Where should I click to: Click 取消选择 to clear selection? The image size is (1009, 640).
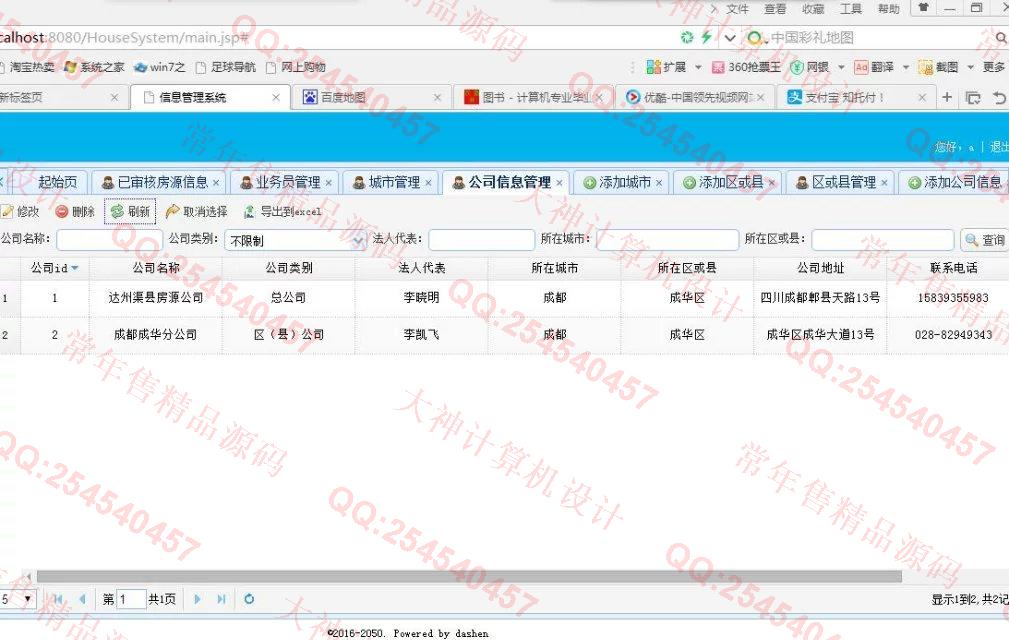coord(173,212)
